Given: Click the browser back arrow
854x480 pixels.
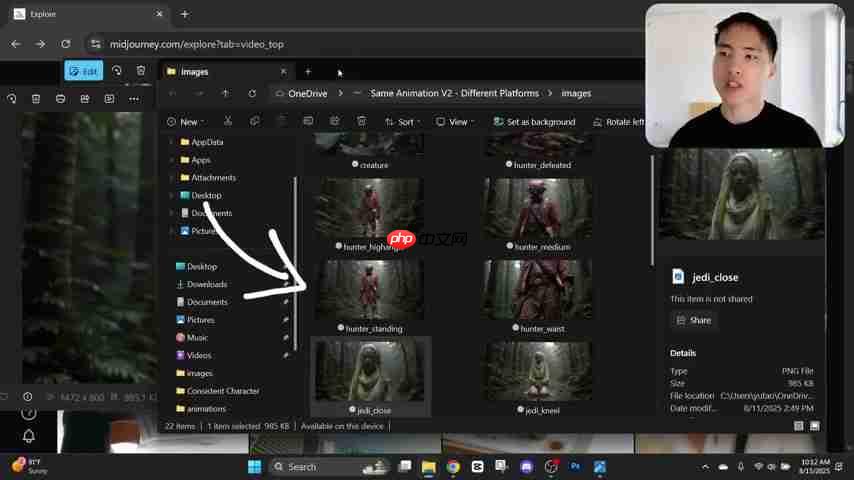Looking at the screenshot, I should click(16, 44).
